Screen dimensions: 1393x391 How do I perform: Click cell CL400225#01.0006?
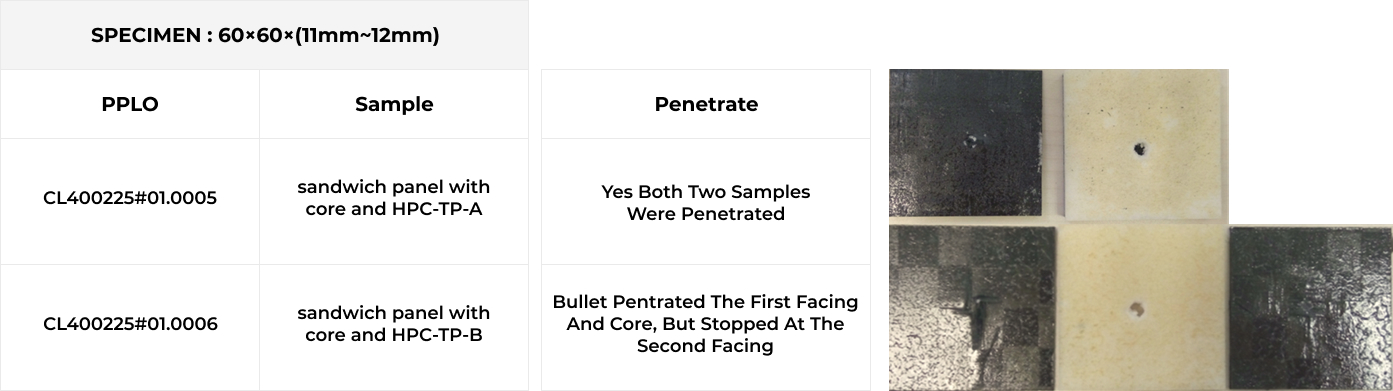click(130, 324)
